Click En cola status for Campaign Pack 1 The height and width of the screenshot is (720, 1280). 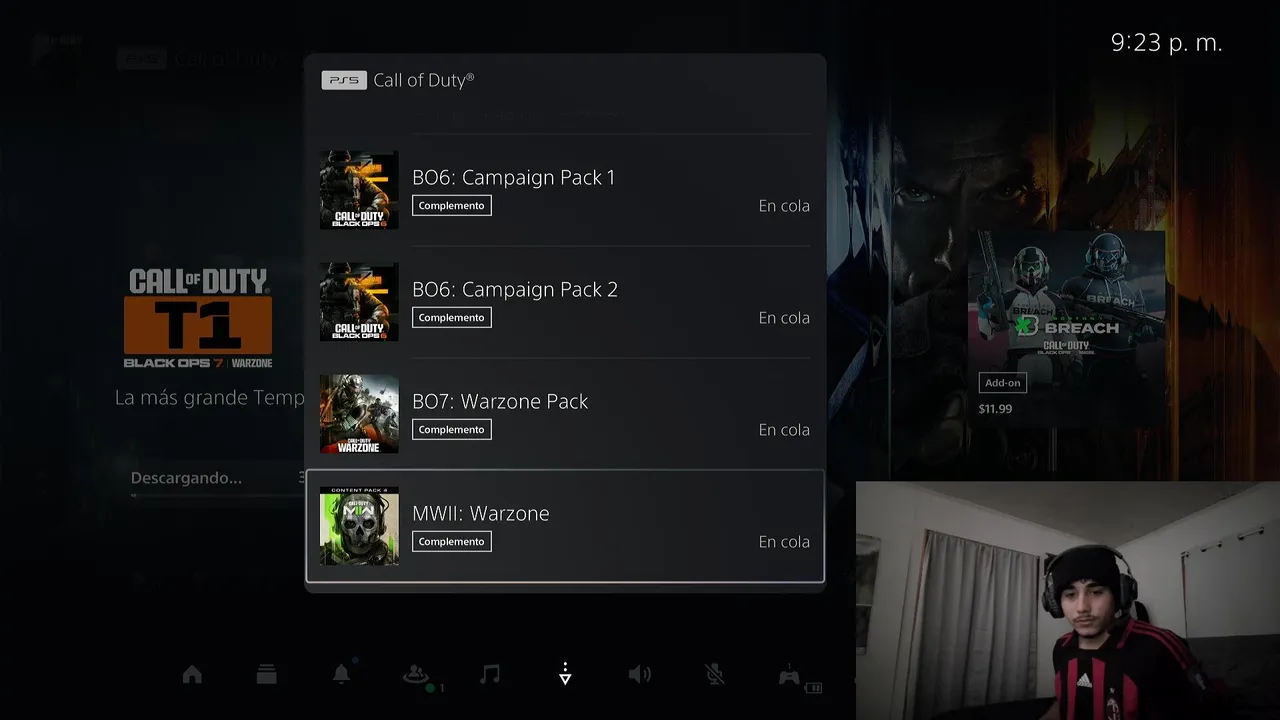(x=784, y=206)
